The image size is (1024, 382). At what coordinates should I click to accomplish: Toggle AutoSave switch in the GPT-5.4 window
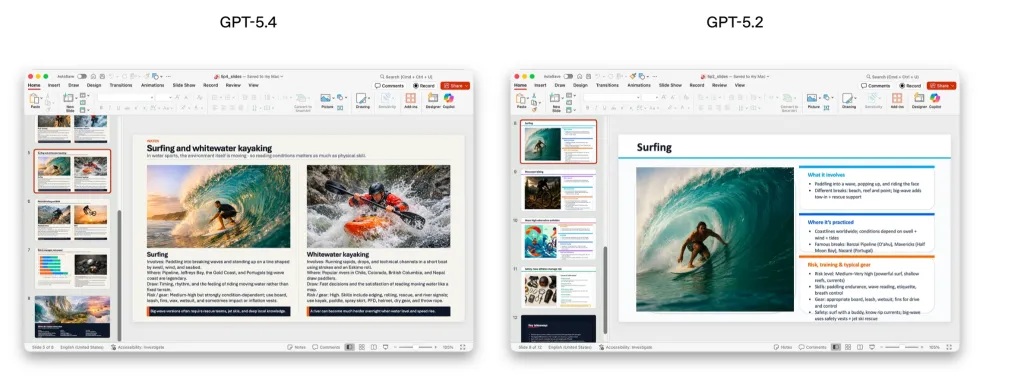82,76
